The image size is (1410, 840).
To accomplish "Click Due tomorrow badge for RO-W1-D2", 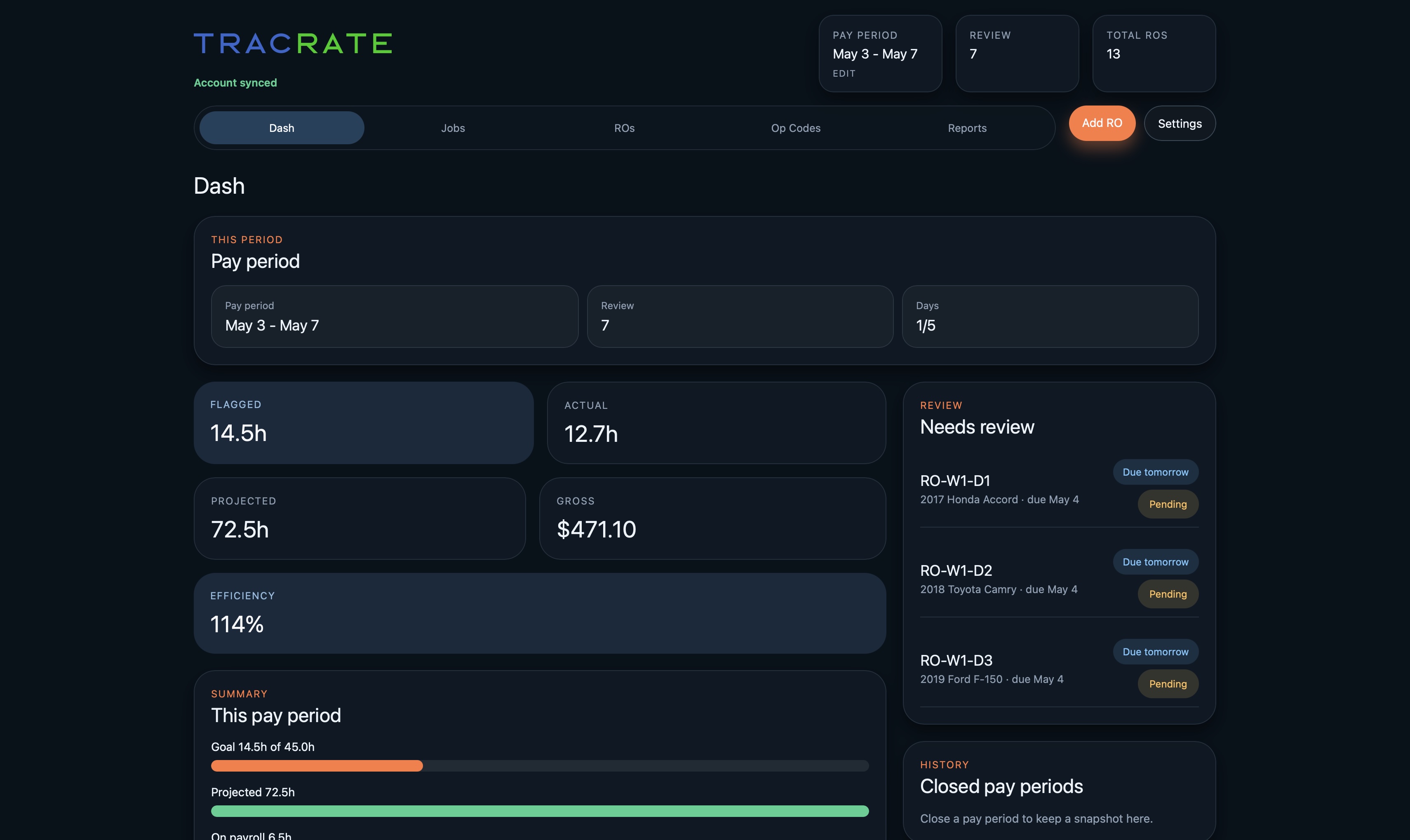I will coord(1155,562).
